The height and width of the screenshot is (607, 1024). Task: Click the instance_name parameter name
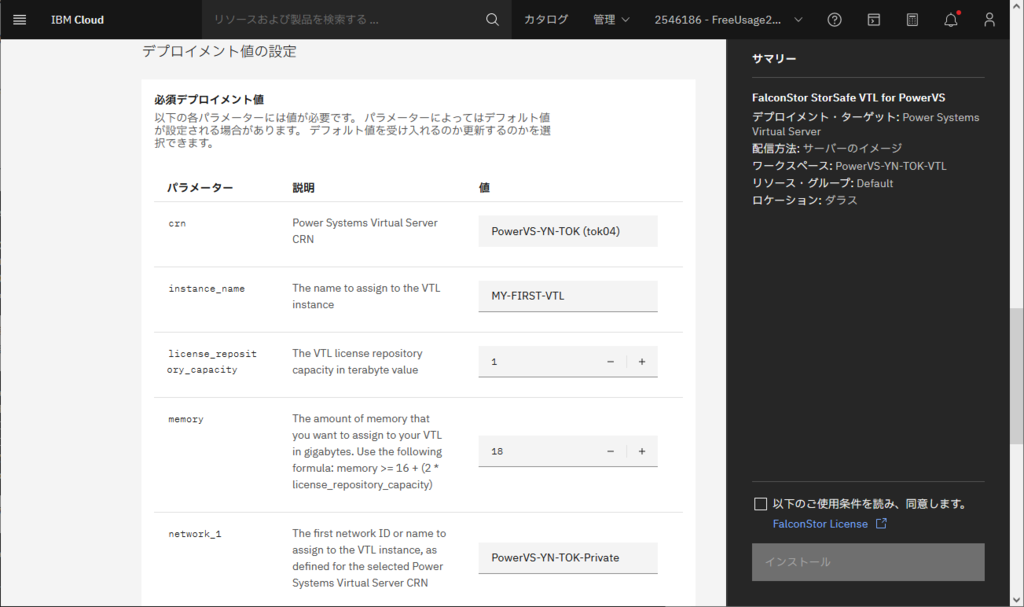click(x=206, y=288)
